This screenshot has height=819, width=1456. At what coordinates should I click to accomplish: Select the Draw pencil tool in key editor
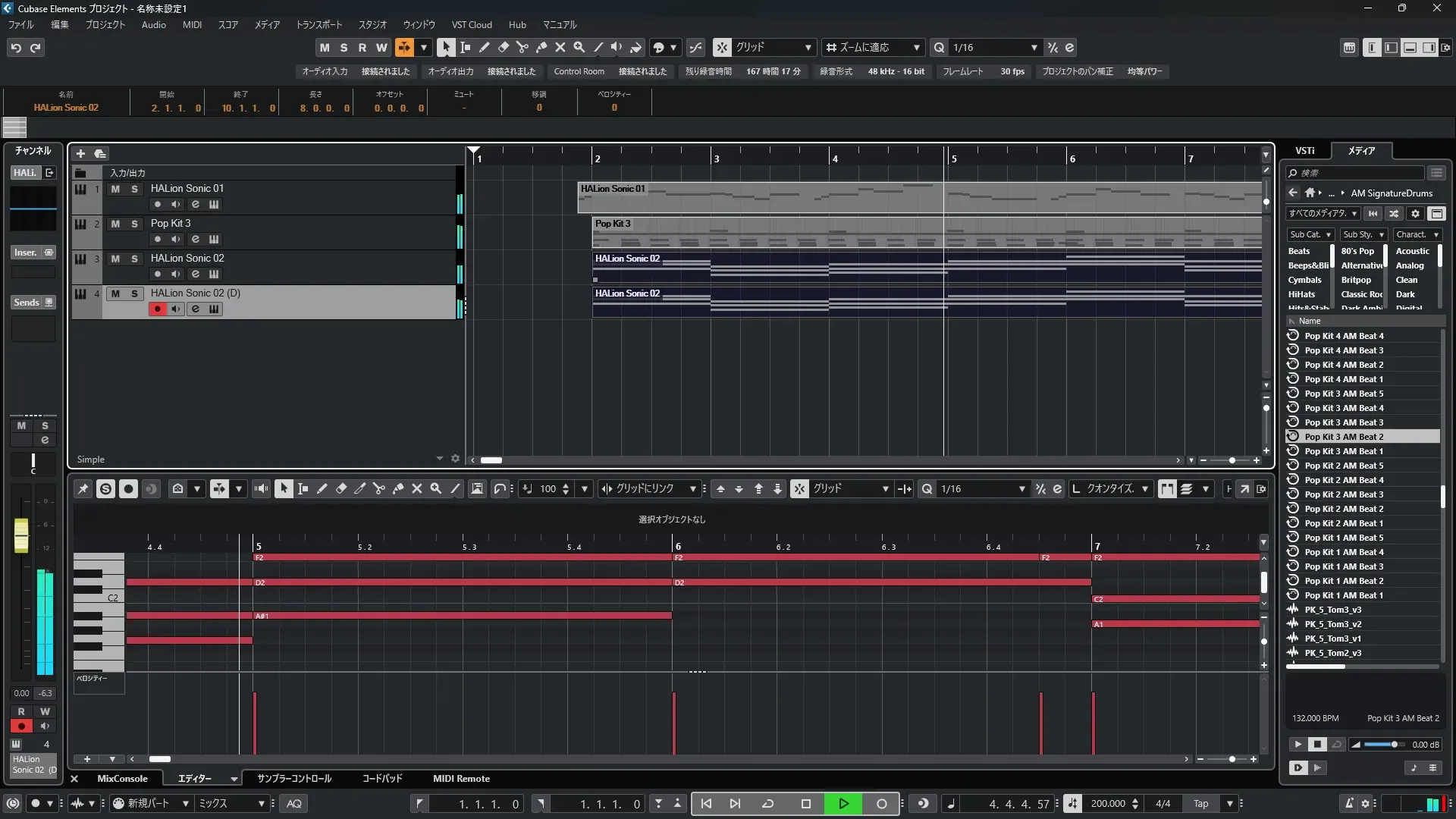pyautogui.click(x=322, y=489)
